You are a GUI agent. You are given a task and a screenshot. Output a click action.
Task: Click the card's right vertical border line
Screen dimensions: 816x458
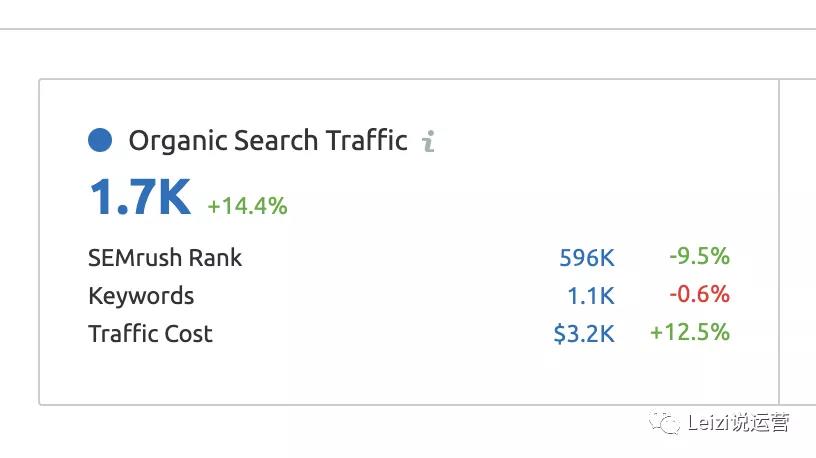coord(779,242)
